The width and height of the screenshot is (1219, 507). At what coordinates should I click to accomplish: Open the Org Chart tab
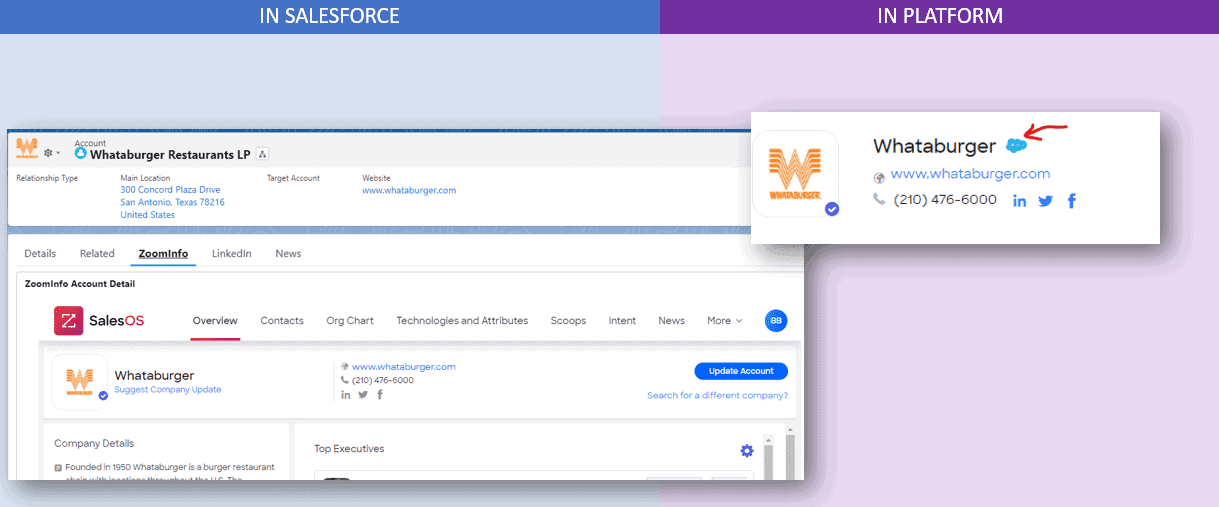(x=350, y=321)
